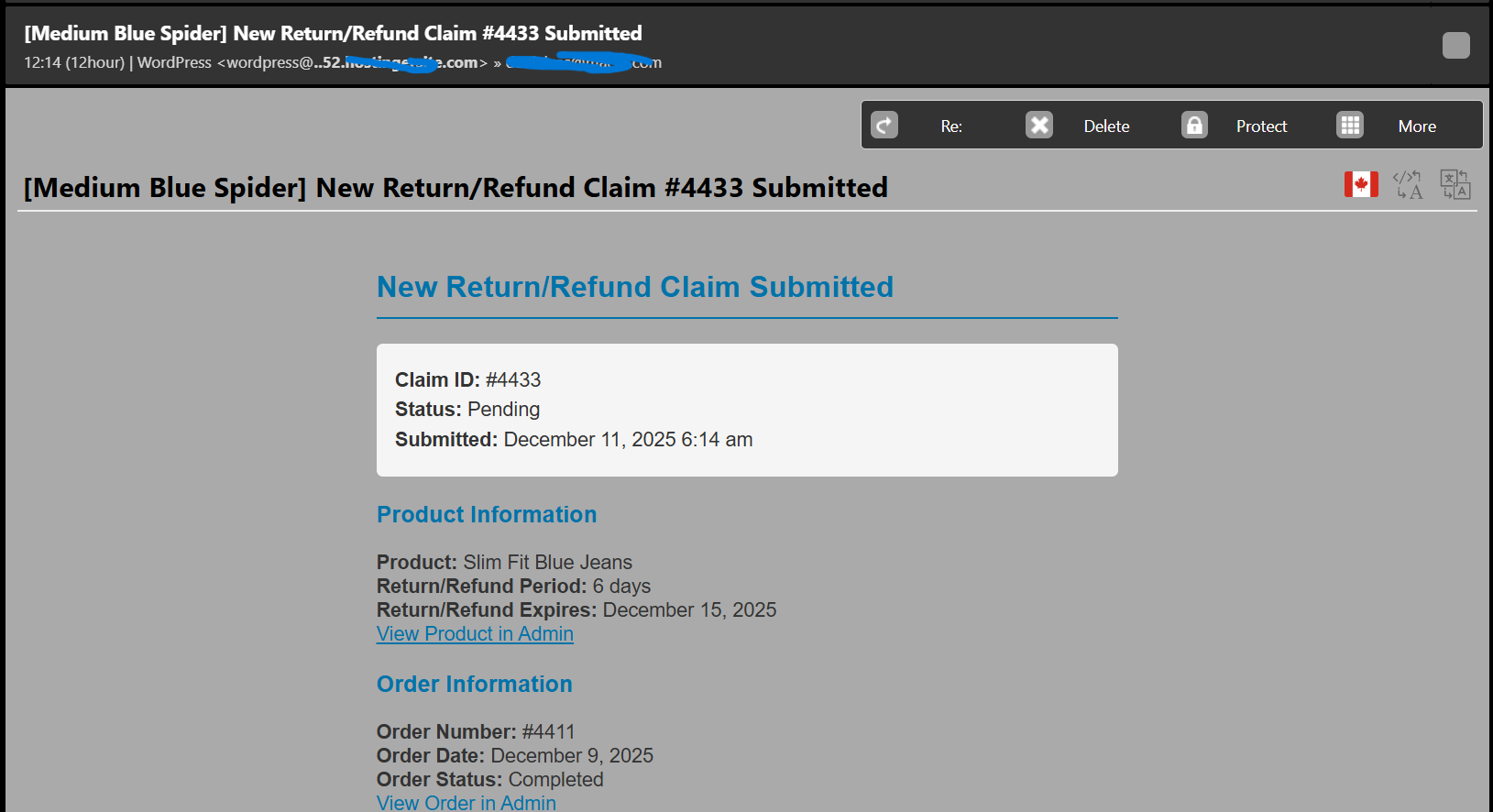Open the "View Product in Admin" link

pos(475,633)
